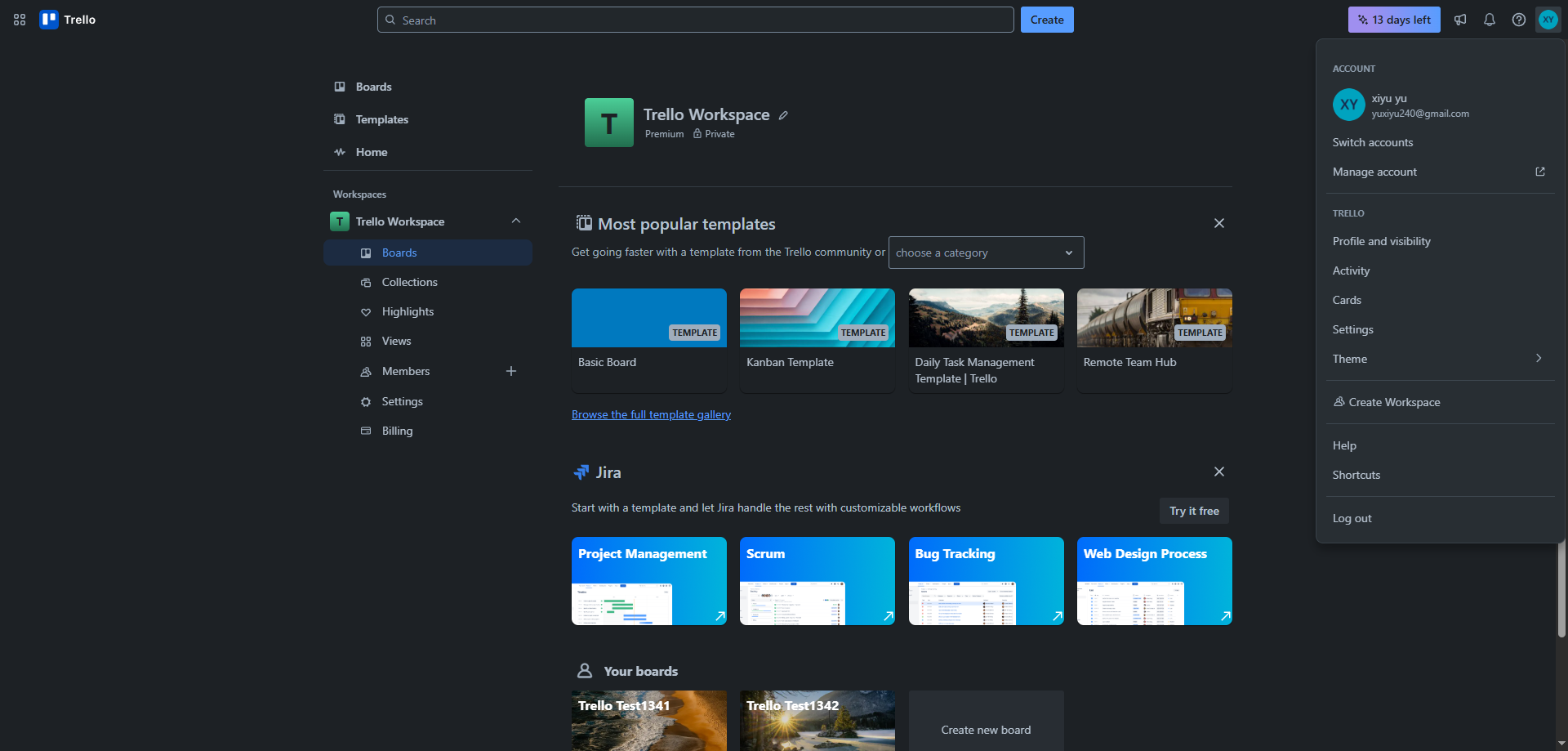Open Daily Task Management Template card
Screen dimensions: 1568x751
tap(987, 340)
